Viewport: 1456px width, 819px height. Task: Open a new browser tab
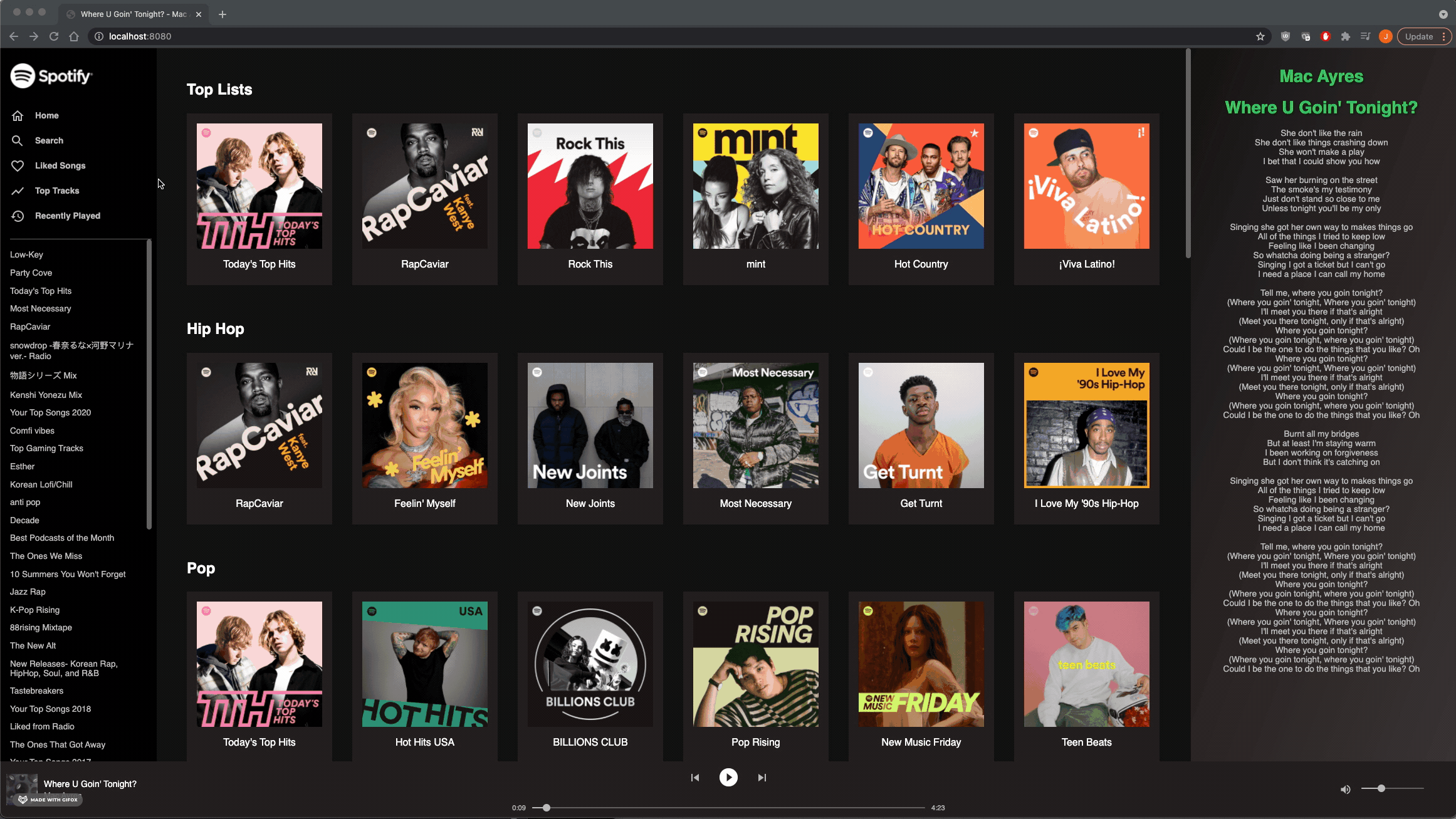223,14
